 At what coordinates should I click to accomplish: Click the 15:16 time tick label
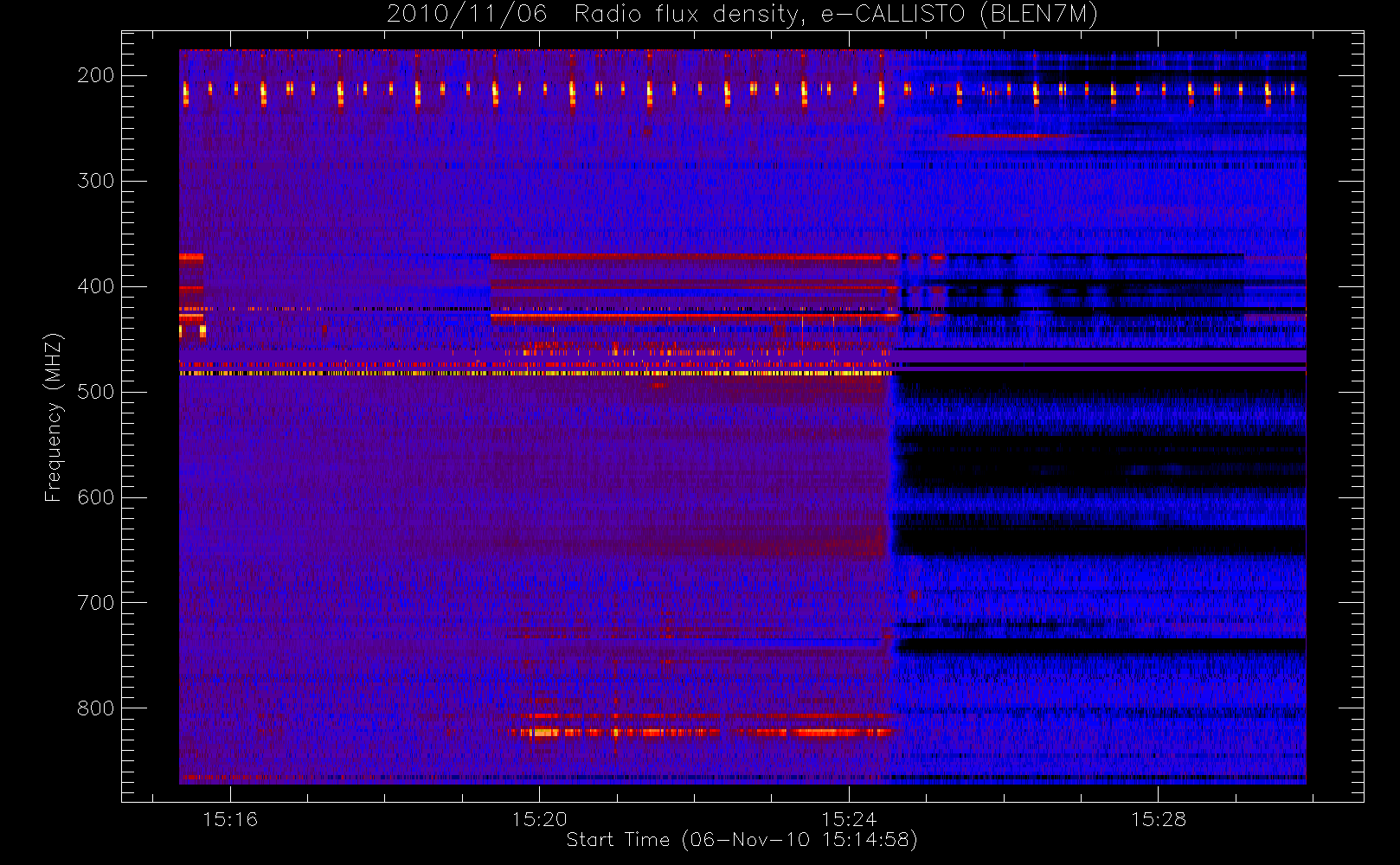[x=230, y=819]
